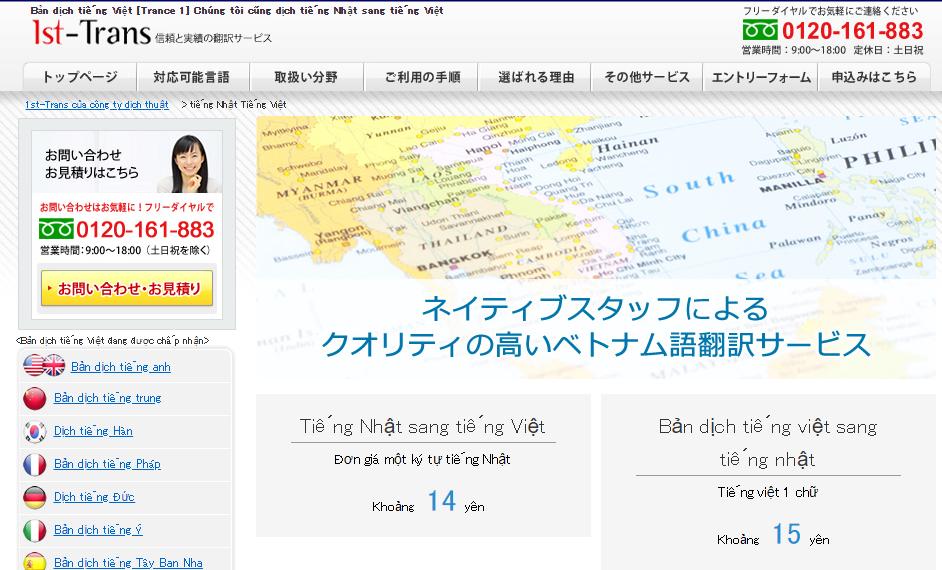Viewport: 942px width, 570px height.
Task: Click the Đơn giá một ký tự tiếng Nhật text
Action: point(422,459)
